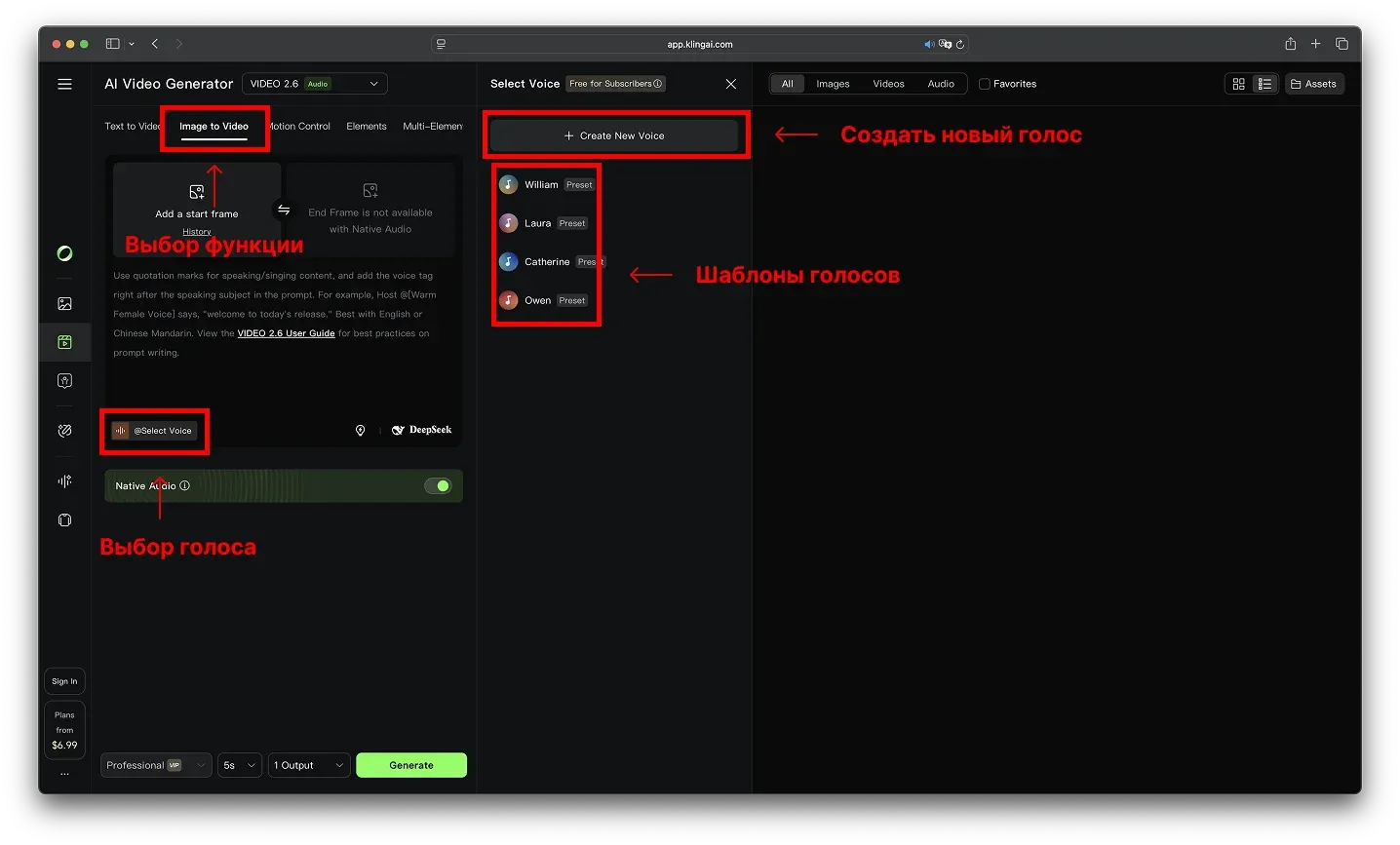Open the Audio tool in the sidebar
This screenshot has width=1400, height=845.
coord(64,480)
